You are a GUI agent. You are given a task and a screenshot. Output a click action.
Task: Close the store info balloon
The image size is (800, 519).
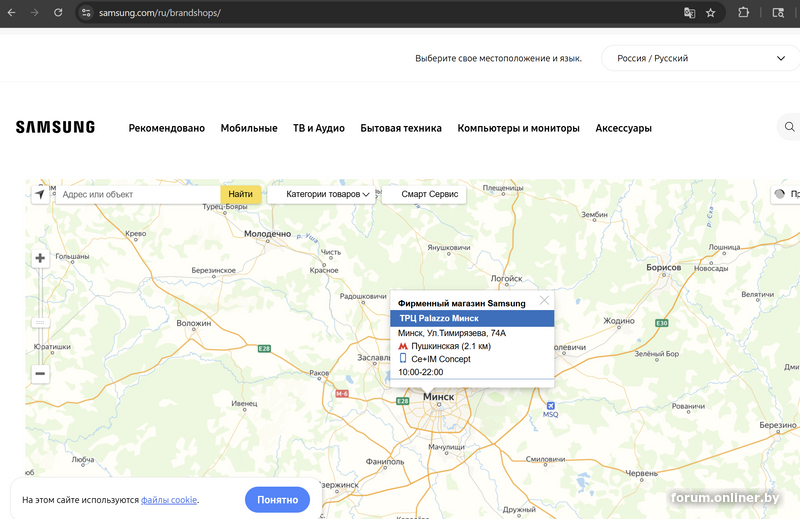point(544,300)
